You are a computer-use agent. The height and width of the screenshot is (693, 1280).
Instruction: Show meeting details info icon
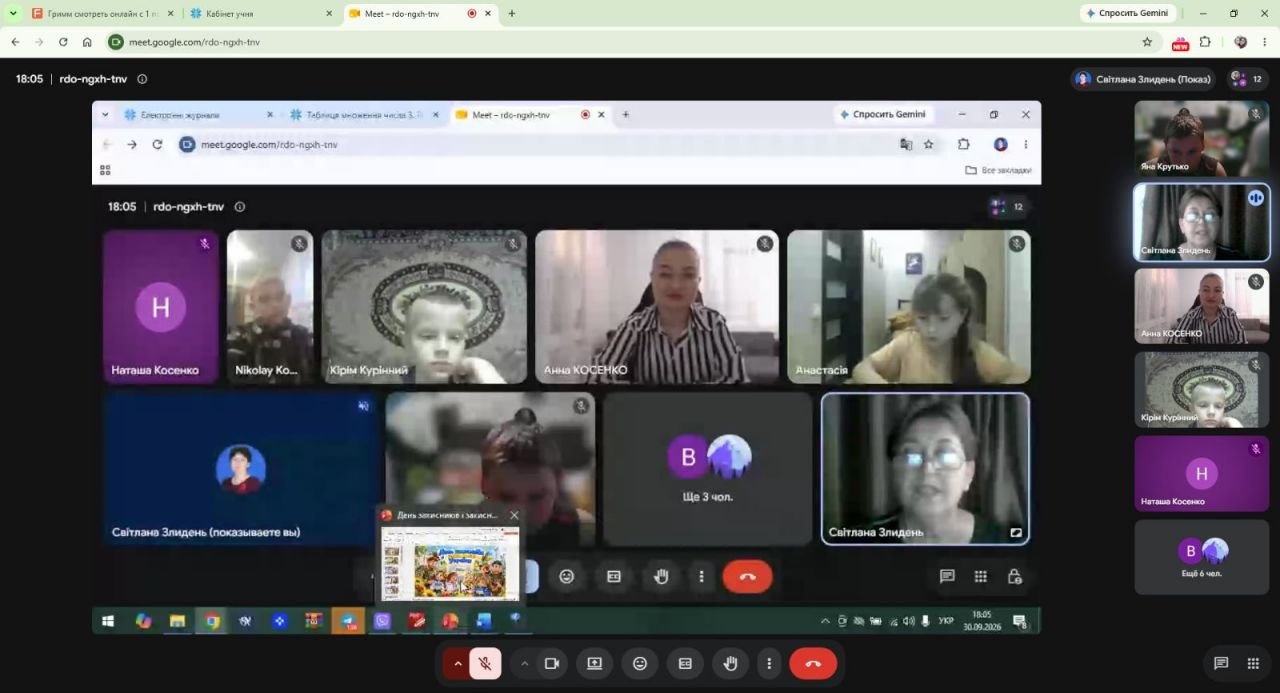142,79
